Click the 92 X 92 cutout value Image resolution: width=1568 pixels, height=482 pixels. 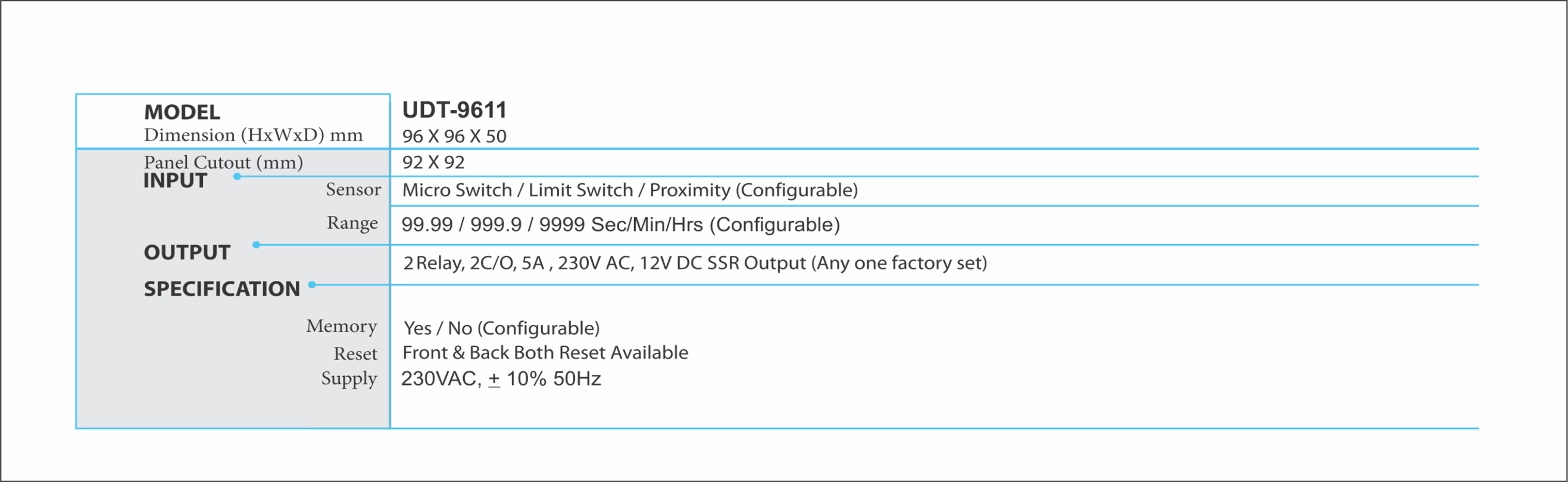coord(433,162)
